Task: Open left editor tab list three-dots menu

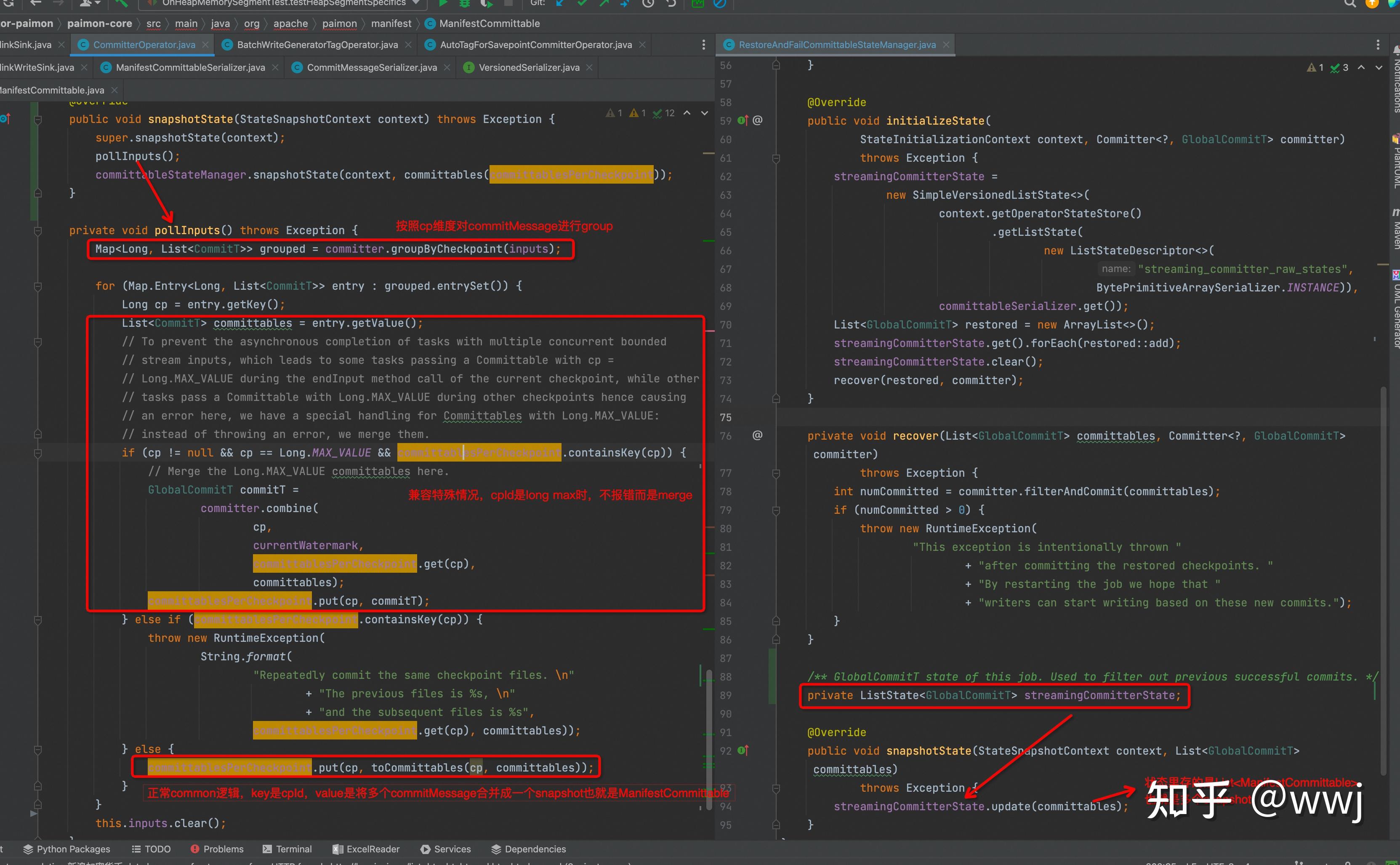Action: click(x=703, y=45)
